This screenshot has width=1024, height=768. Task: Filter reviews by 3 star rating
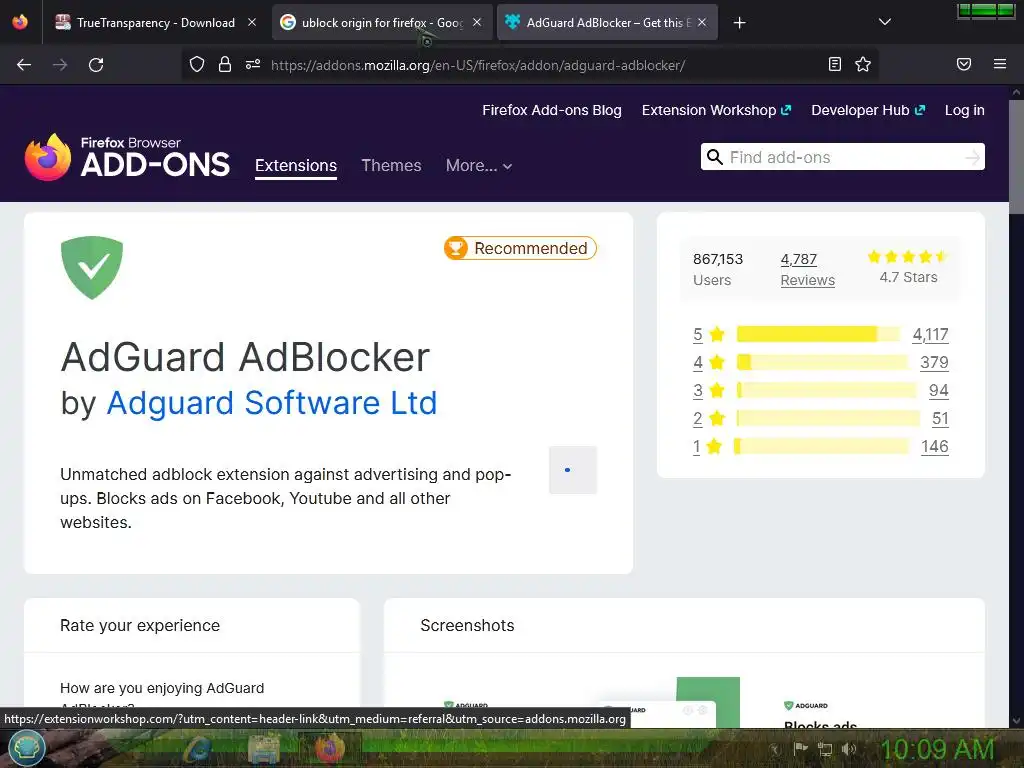point(709,391)
